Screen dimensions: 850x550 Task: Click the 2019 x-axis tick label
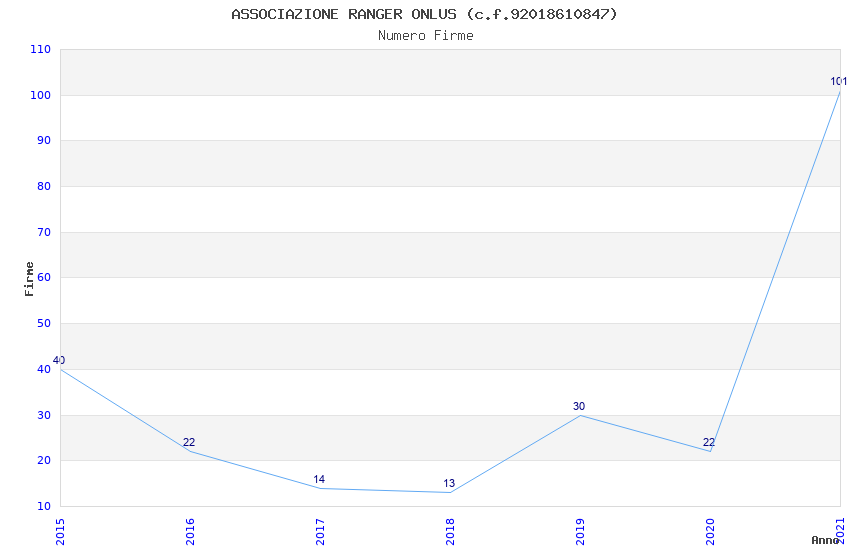point(580,532)
